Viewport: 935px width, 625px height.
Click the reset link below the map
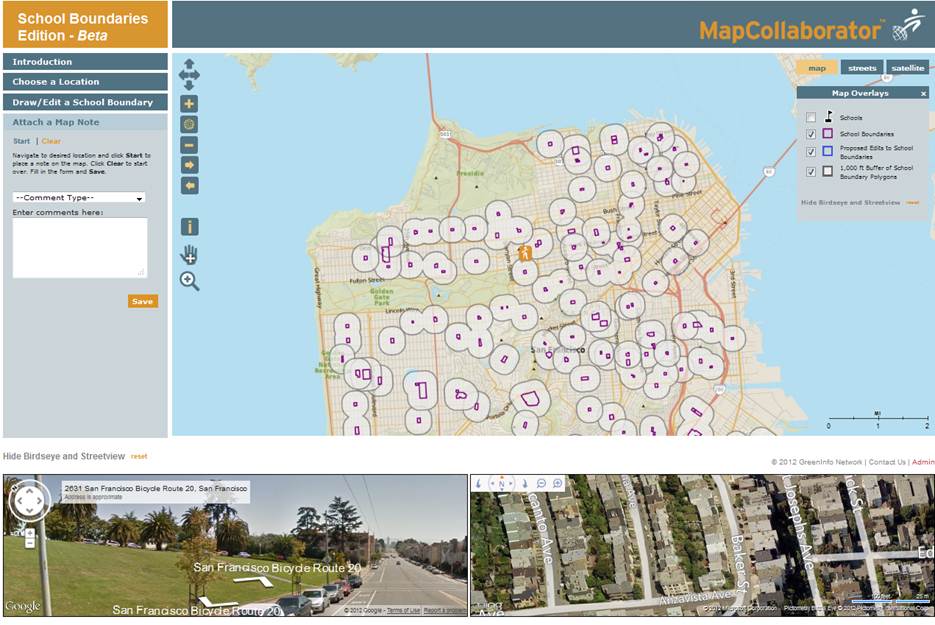click(139, 457)
